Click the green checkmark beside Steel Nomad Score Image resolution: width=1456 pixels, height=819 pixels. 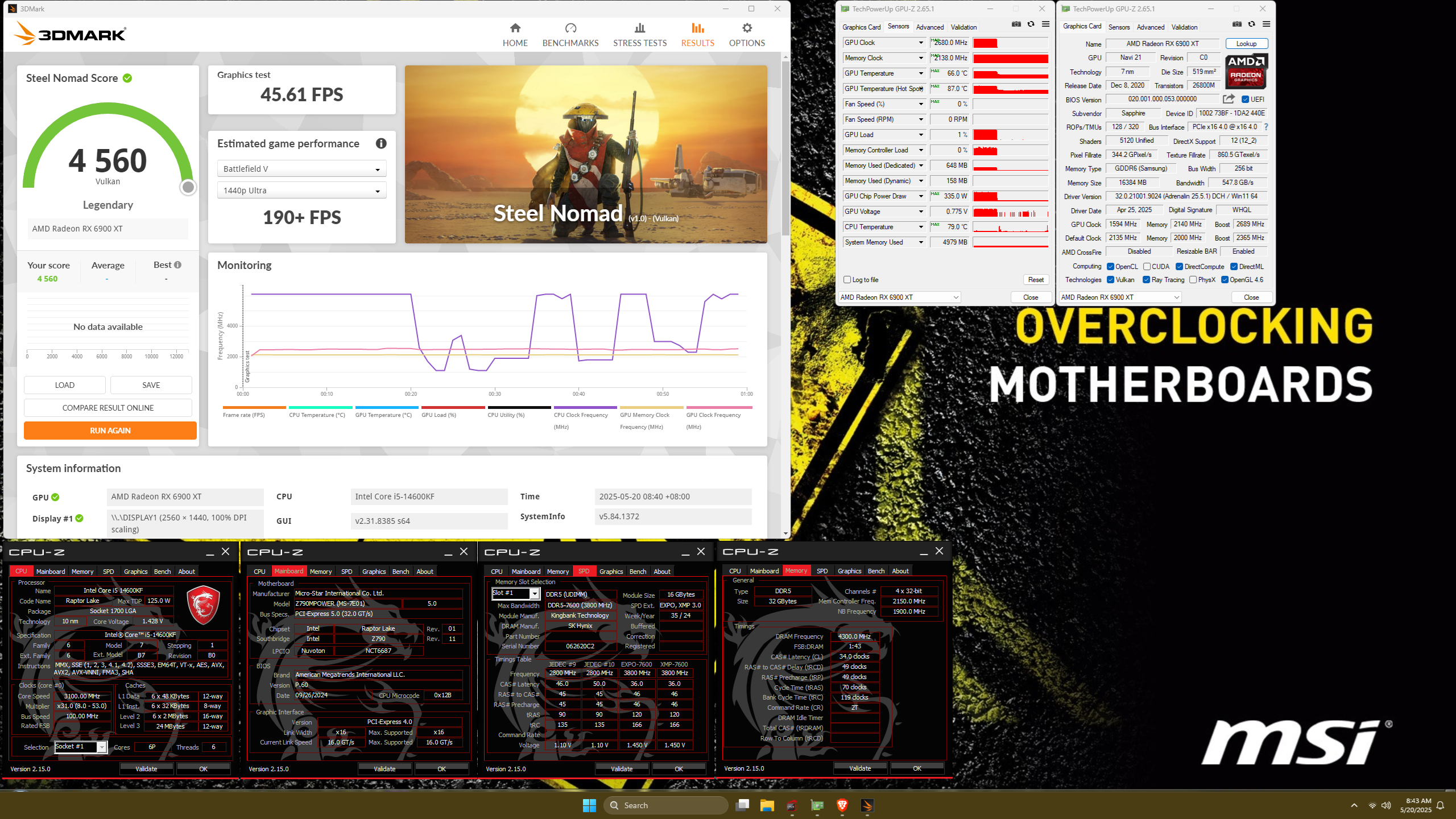(127, 78)
